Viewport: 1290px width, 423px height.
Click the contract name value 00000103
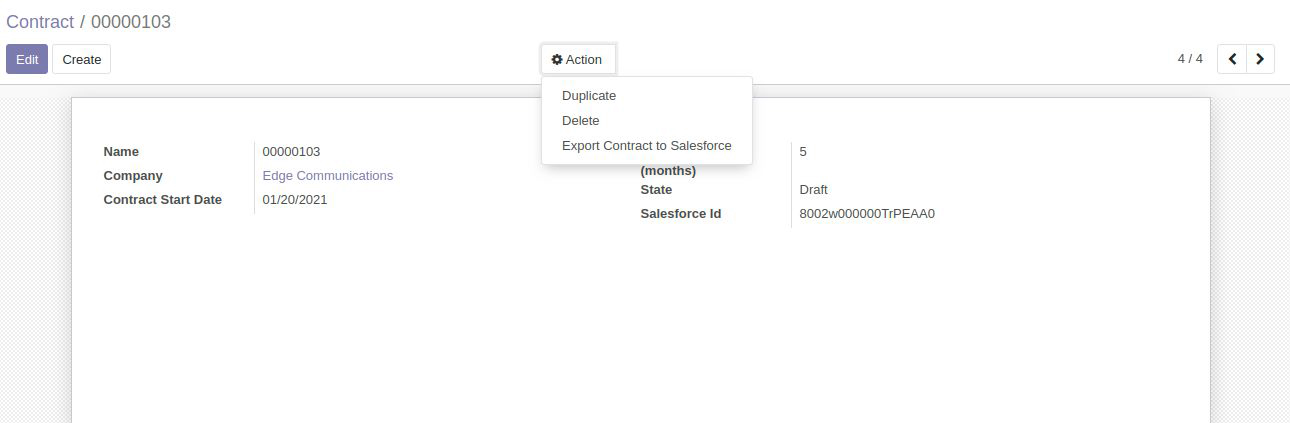(291, 152)
